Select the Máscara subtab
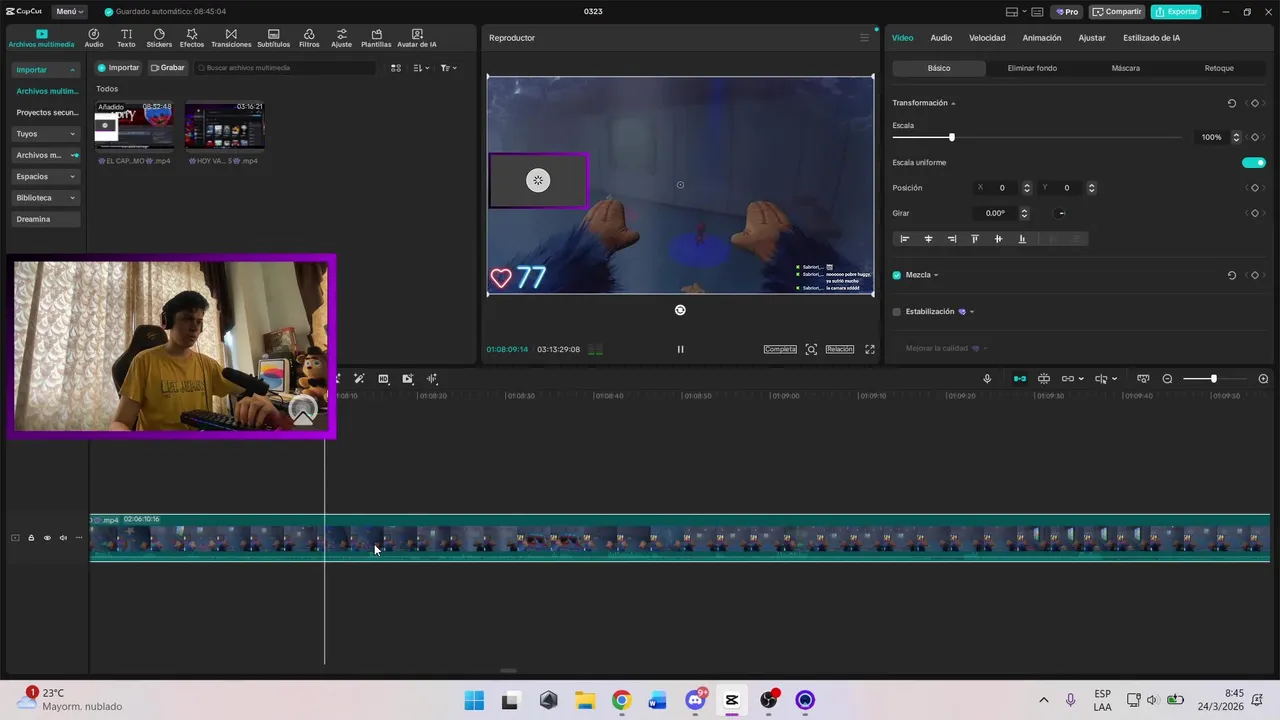Image resolution: width=1280 pixels, height=720 pixels. coord(1125,68)
